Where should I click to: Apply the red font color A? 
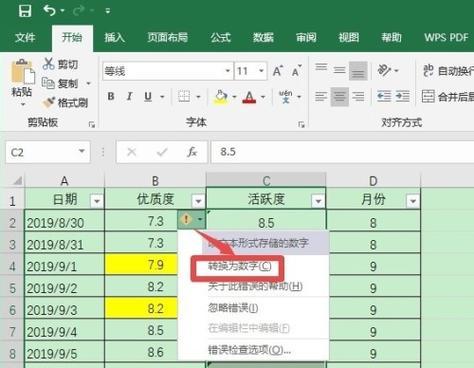(x=249, y=97)
